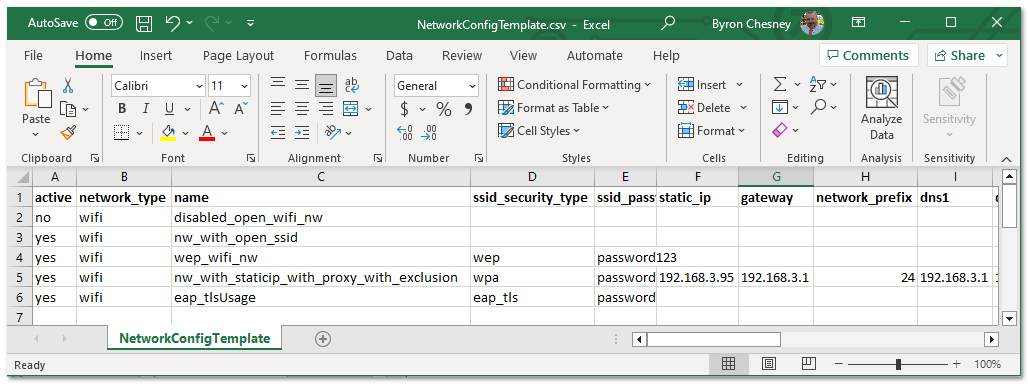Viewport: 1028px width, 384px height.
Task: Apply Percent Style number format
Action: point(444,109)
